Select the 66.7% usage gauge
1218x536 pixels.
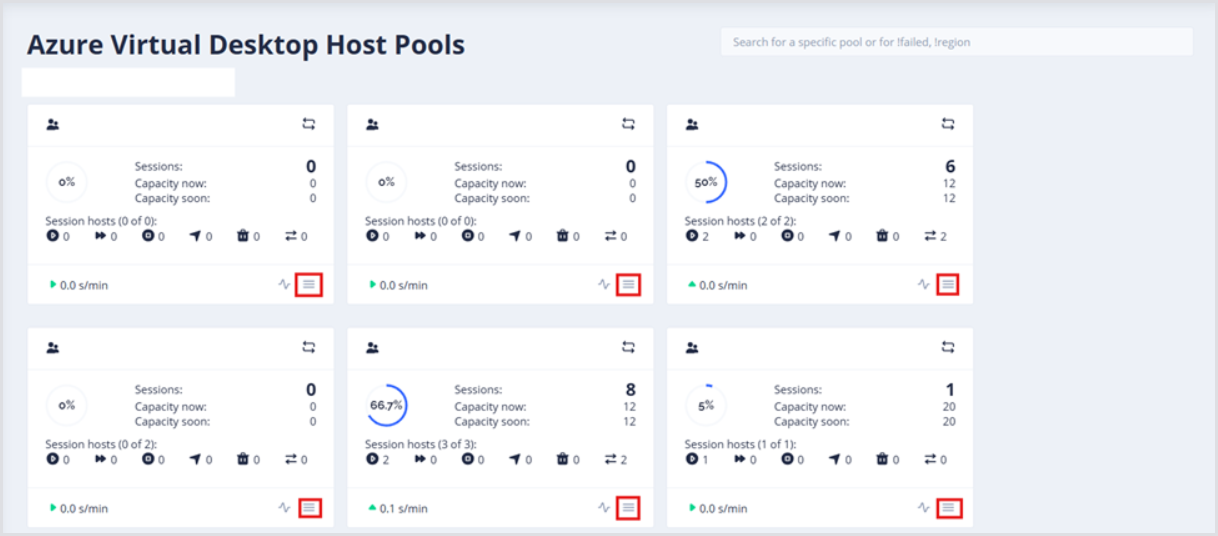(386, 405)
